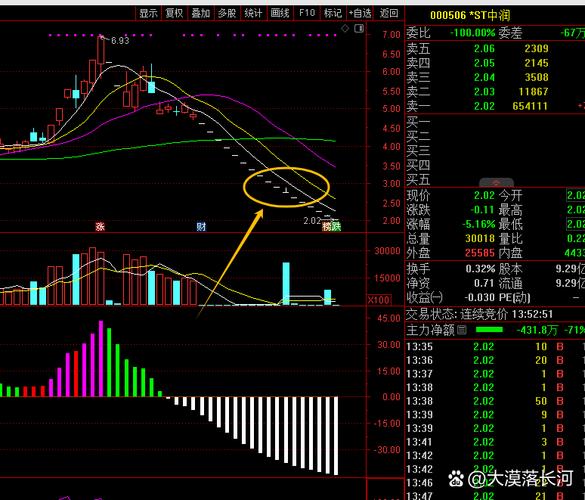Click the 6.93 peak price label

[x=120, y=40]
